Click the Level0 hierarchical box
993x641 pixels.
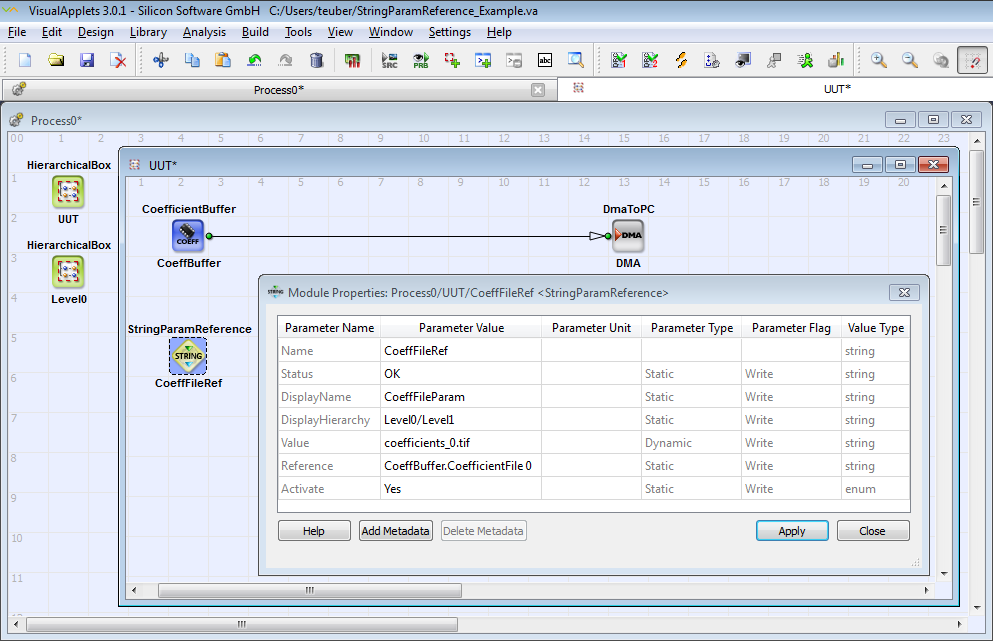pyautogui.click(x=68, y=271)
